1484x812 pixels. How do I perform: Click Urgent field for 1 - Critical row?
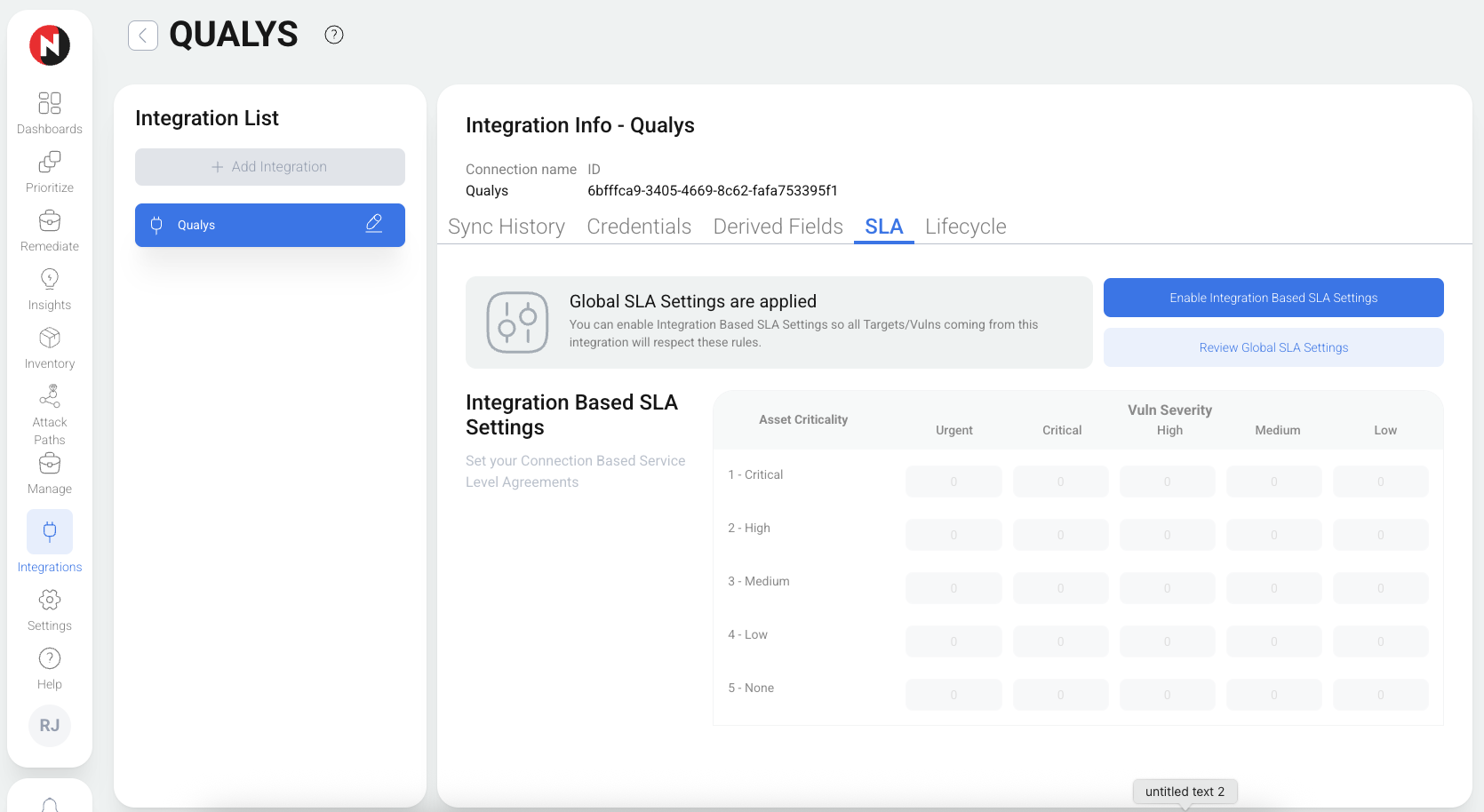[x=953, y=482]
